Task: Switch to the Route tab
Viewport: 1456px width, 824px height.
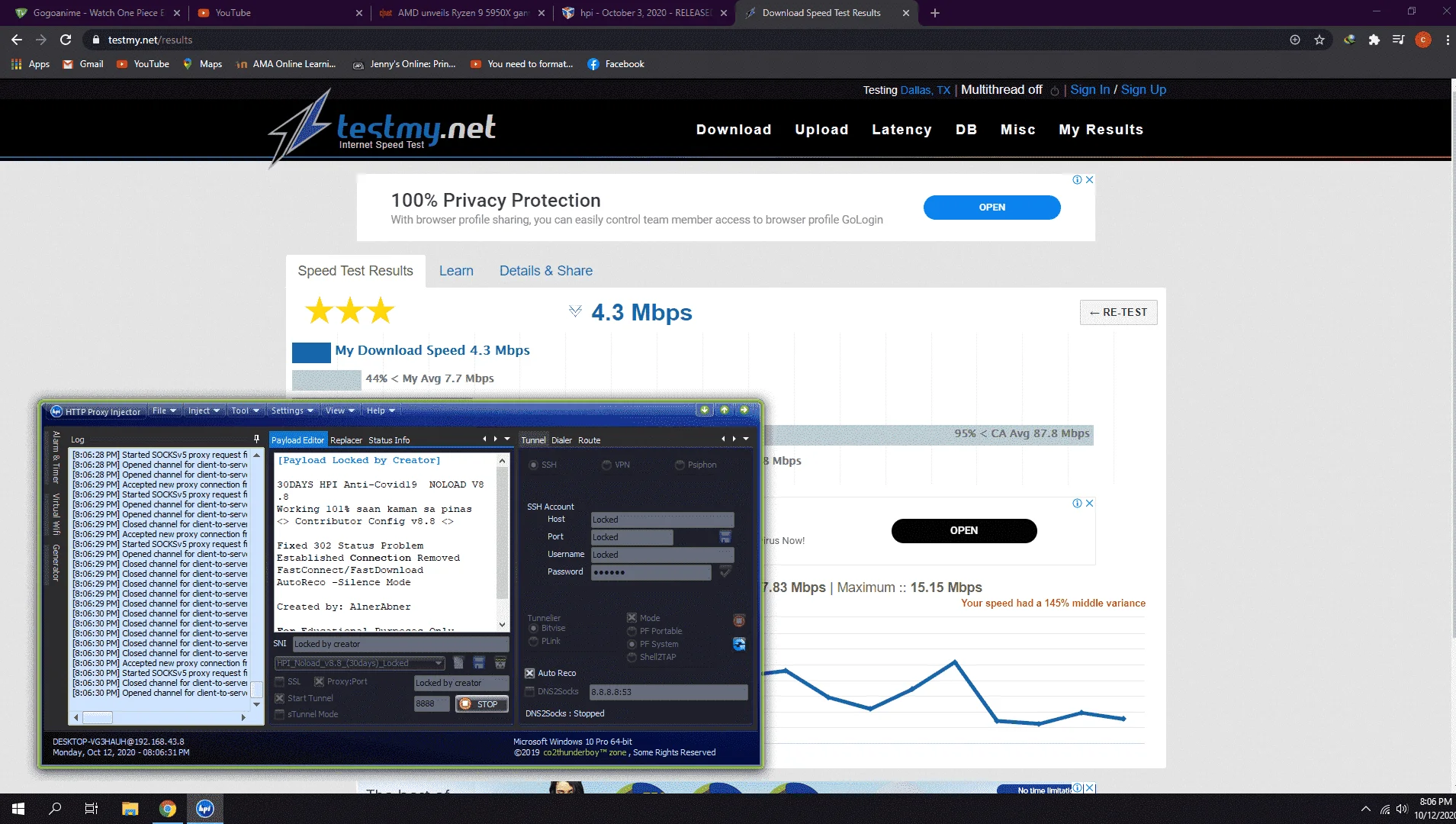Action: [x=589, y=440]
